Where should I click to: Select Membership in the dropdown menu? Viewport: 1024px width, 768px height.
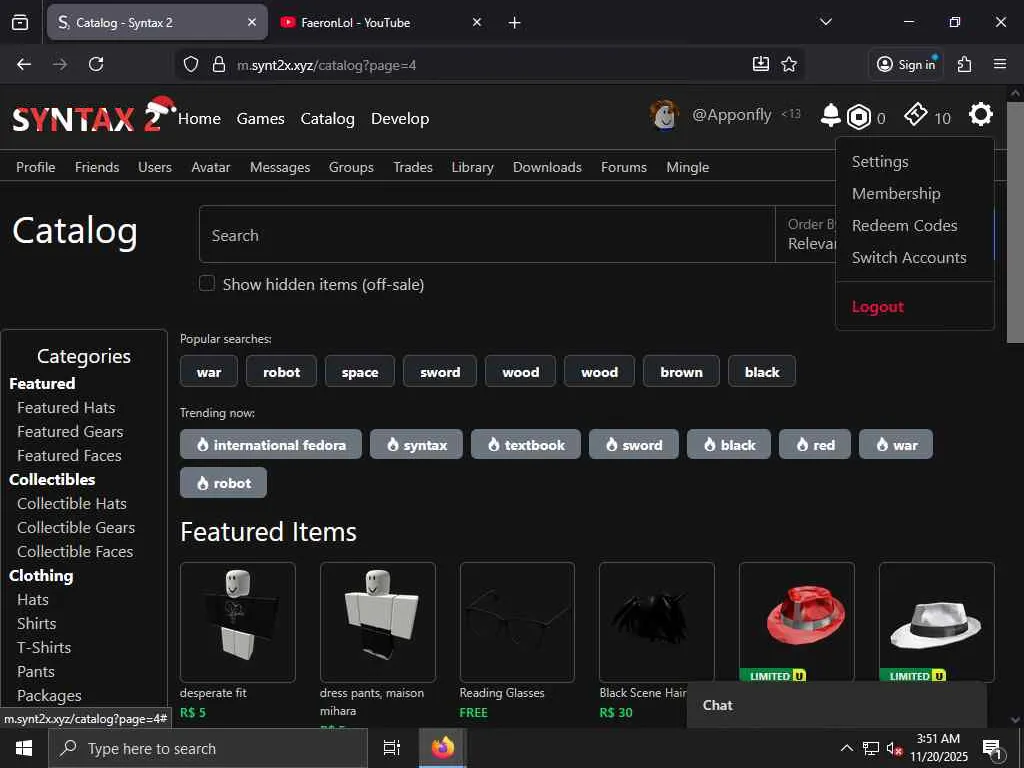[896, 193]
